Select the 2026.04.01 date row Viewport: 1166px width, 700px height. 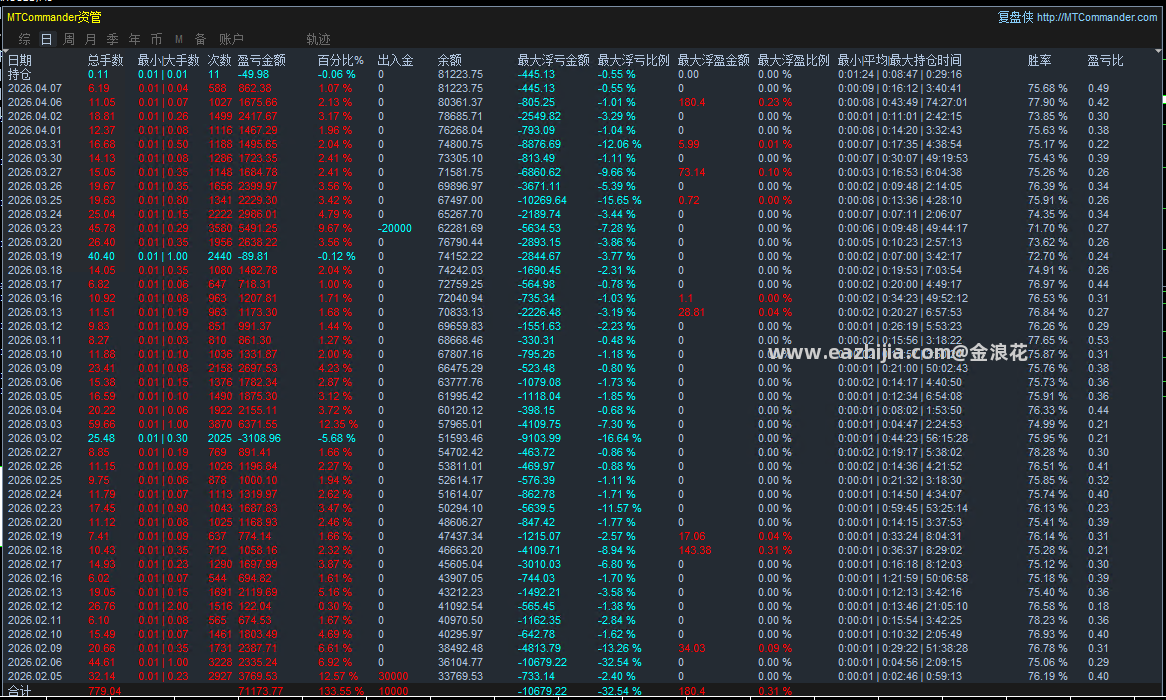35,130
